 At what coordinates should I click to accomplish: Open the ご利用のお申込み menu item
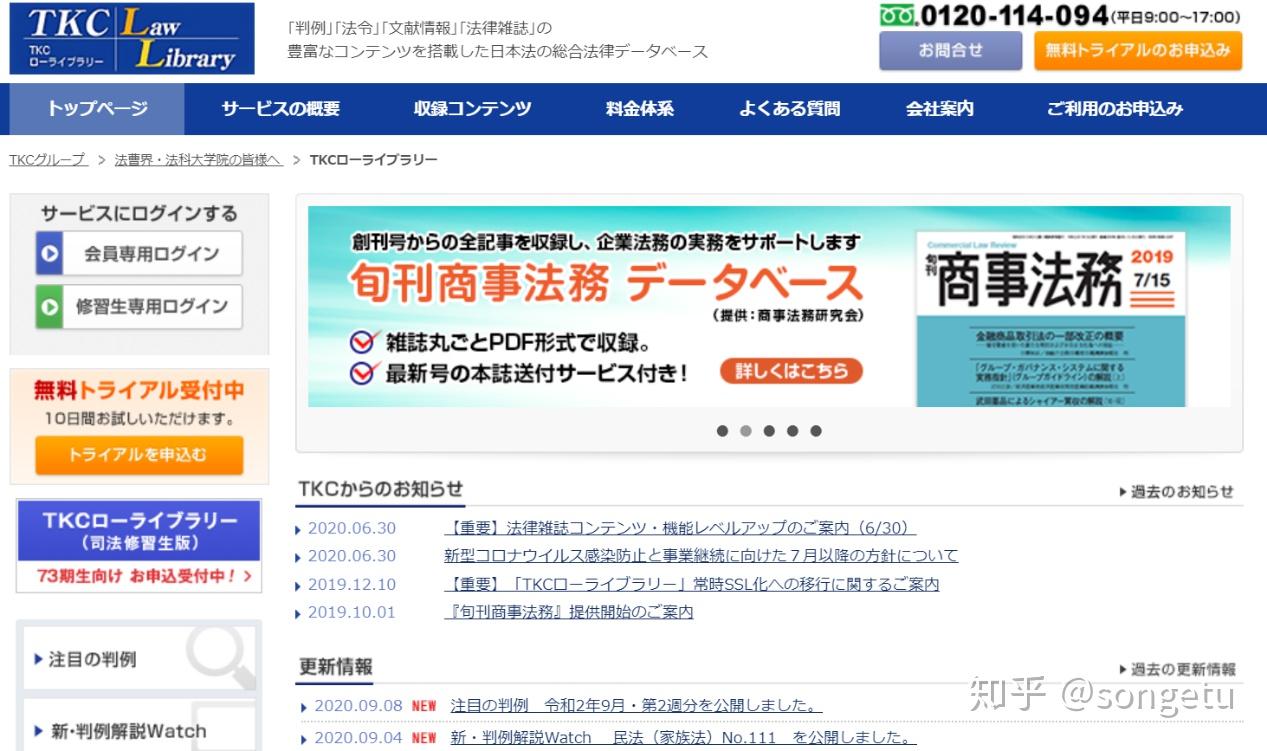coord(1114,109)
